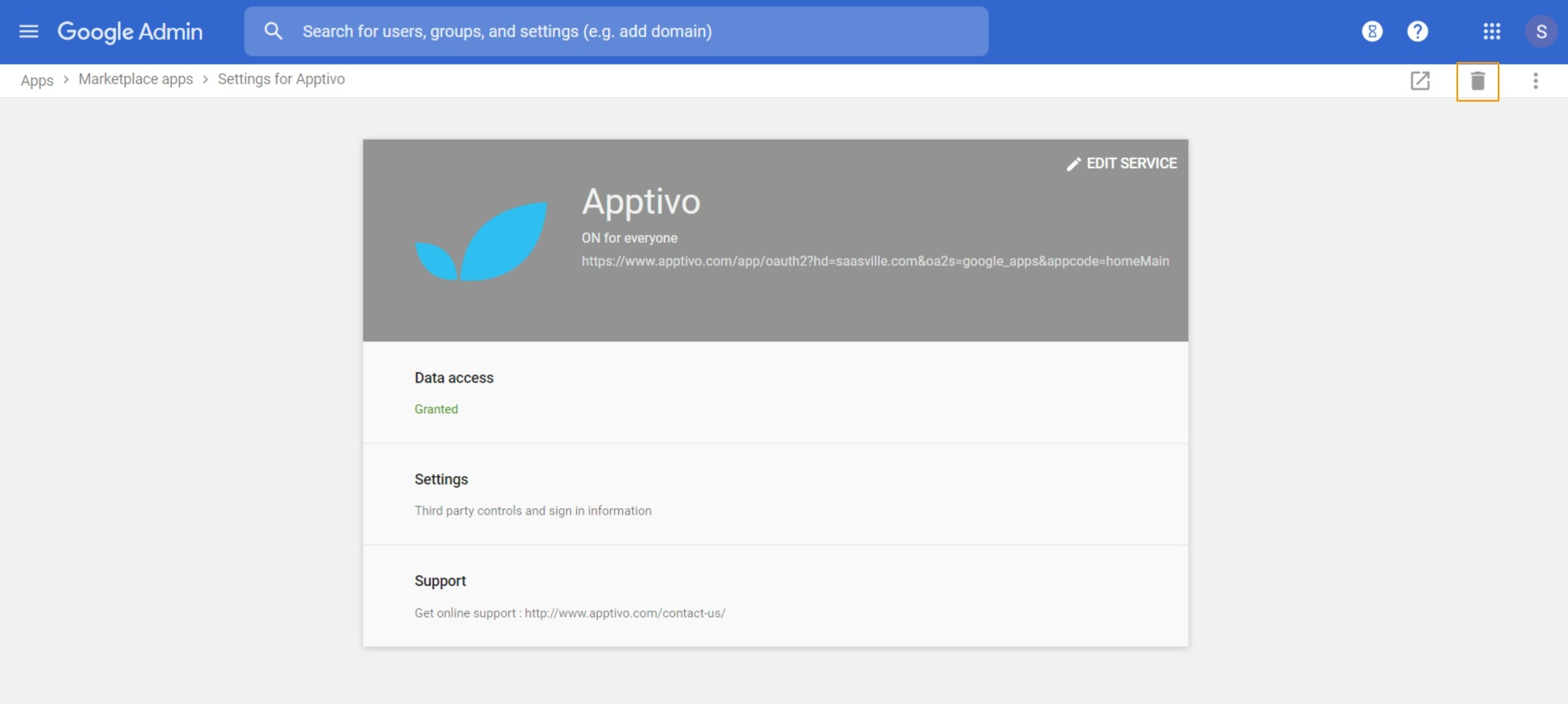Expand the Settings section
Image resolution: width=1568 pixels, height=704 pixels.
(x=776, y=494)
